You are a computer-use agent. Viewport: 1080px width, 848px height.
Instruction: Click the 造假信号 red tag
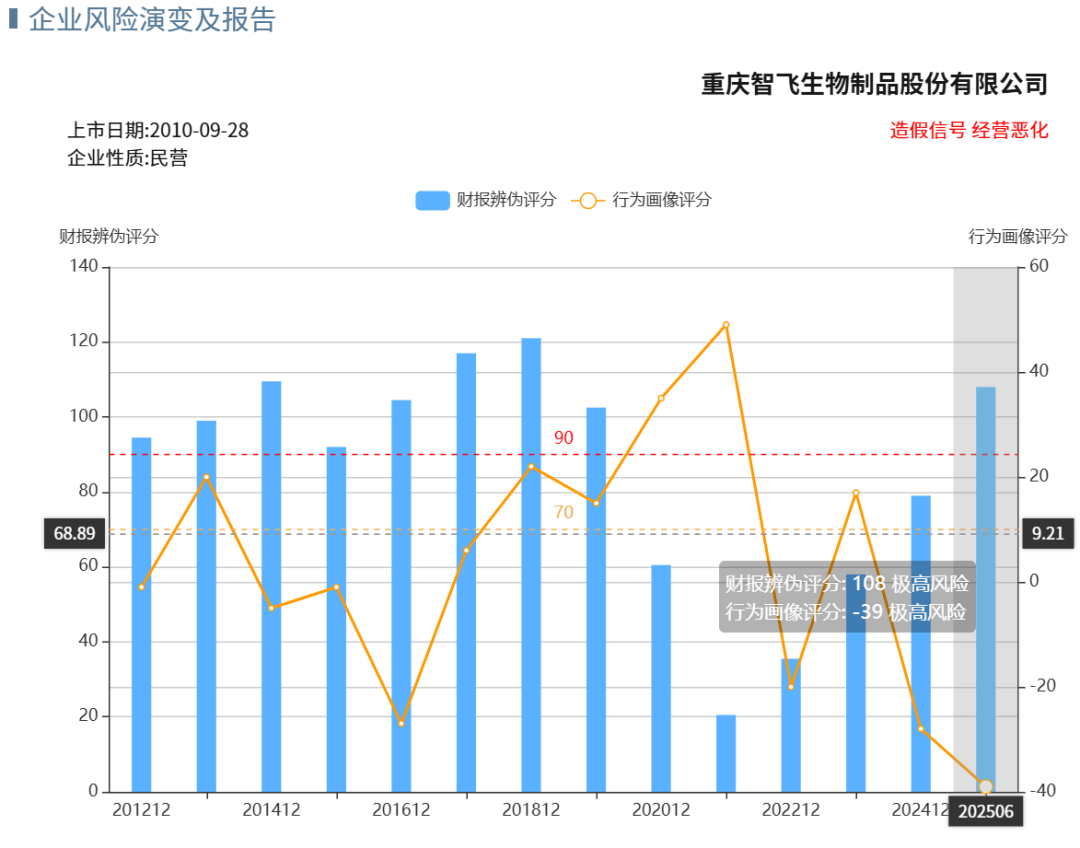point(928,130)
